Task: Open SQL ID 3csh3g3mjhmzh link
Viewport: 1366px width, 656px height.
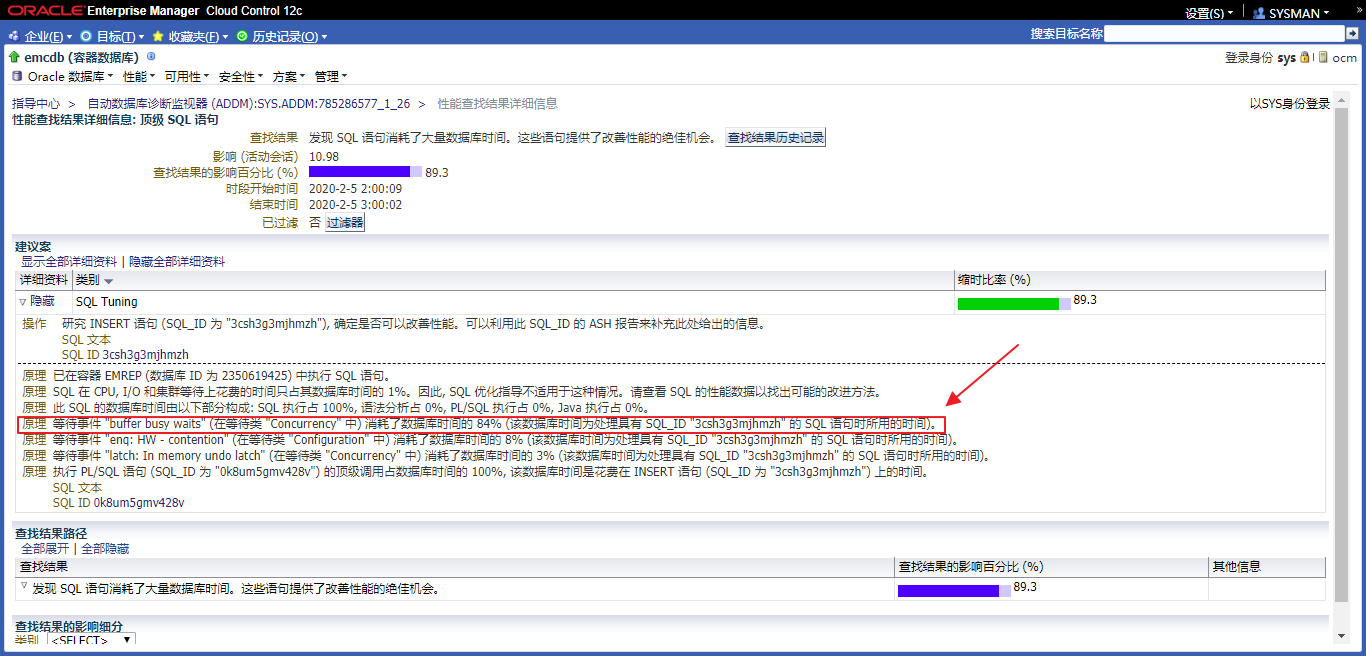Action: point(125,354)
